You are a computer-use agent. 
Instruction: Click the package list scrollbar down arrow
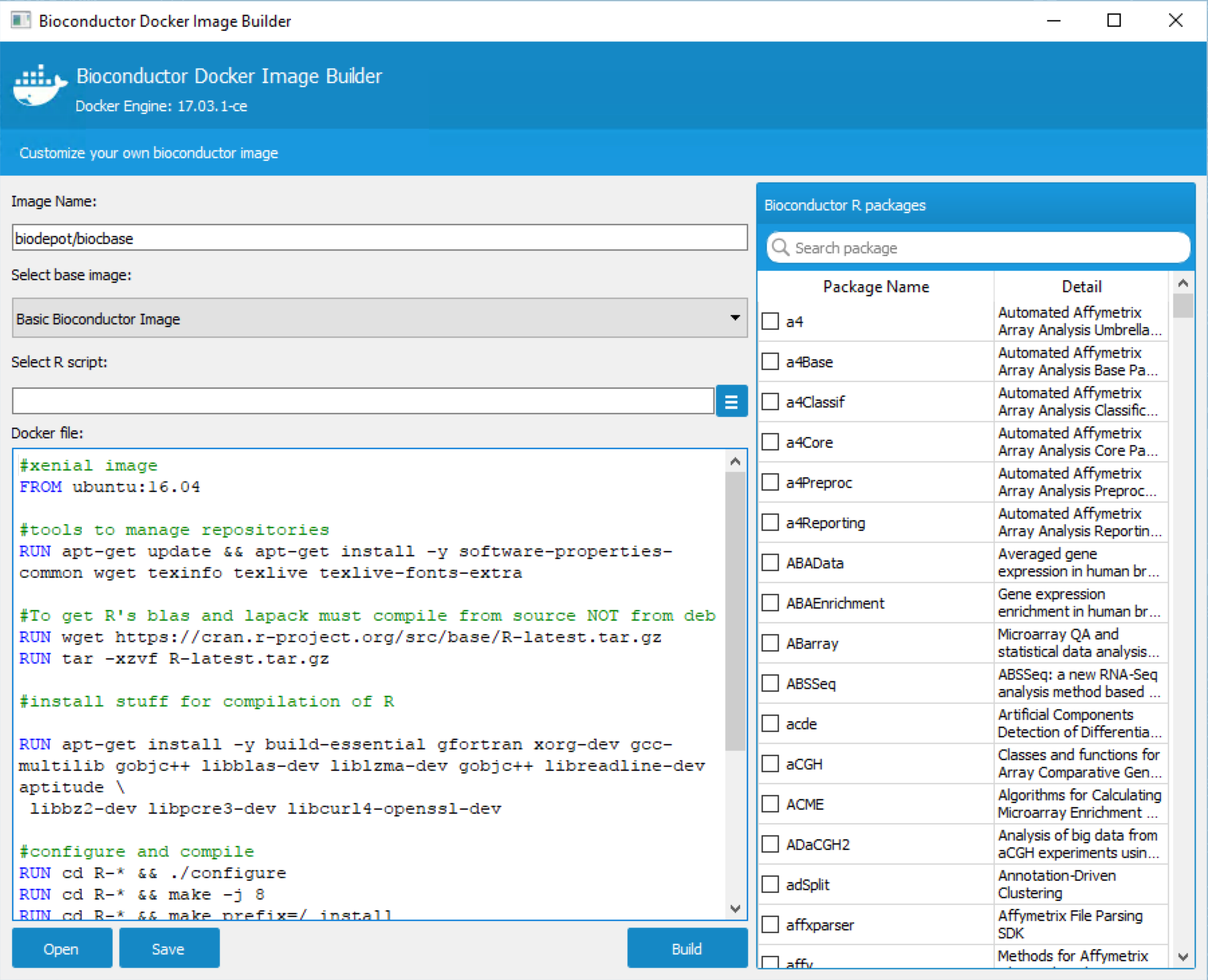(1183, 957)
